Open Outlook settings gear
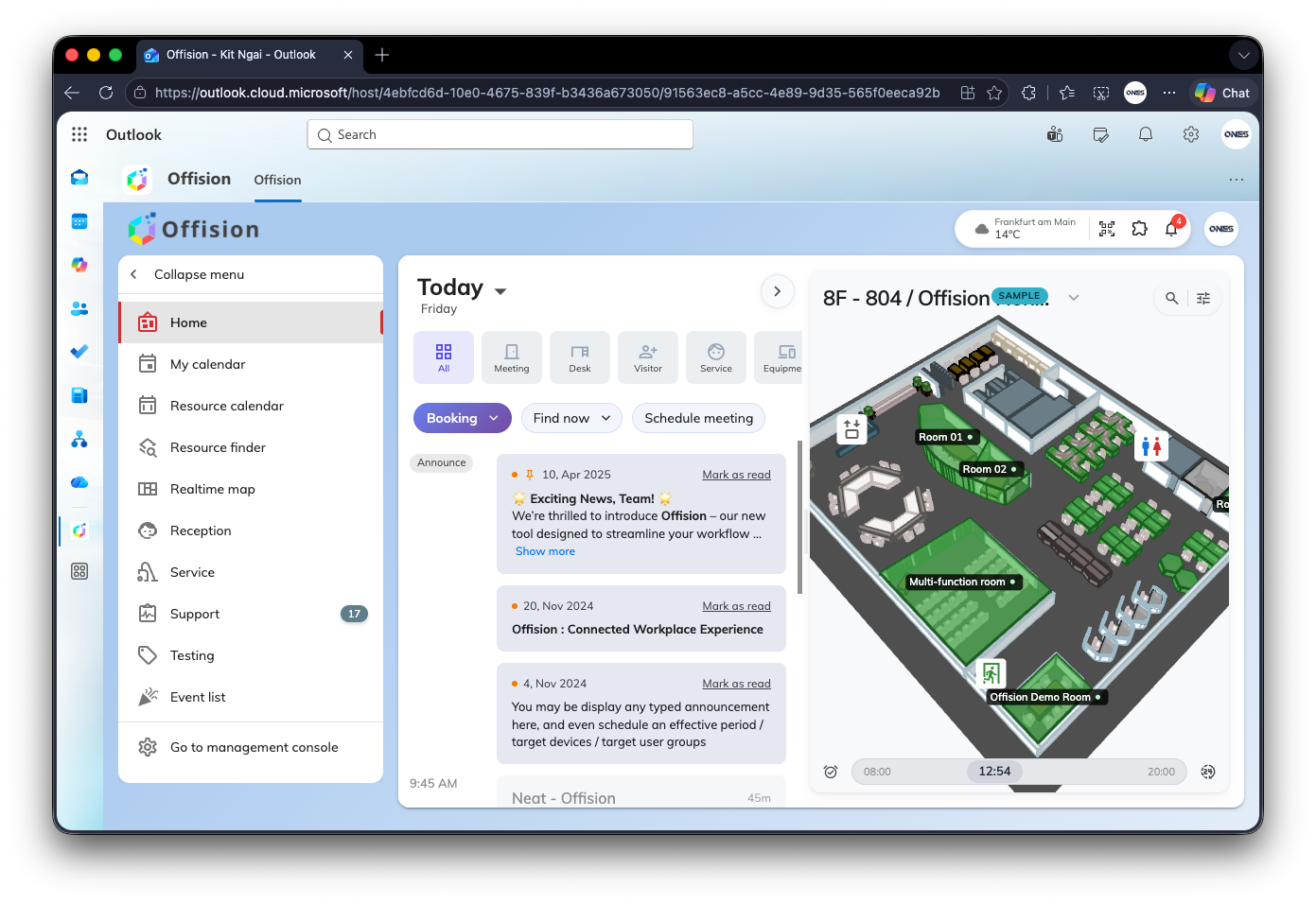Viewport: 1316px width, 904px height. click(1191, 134)
